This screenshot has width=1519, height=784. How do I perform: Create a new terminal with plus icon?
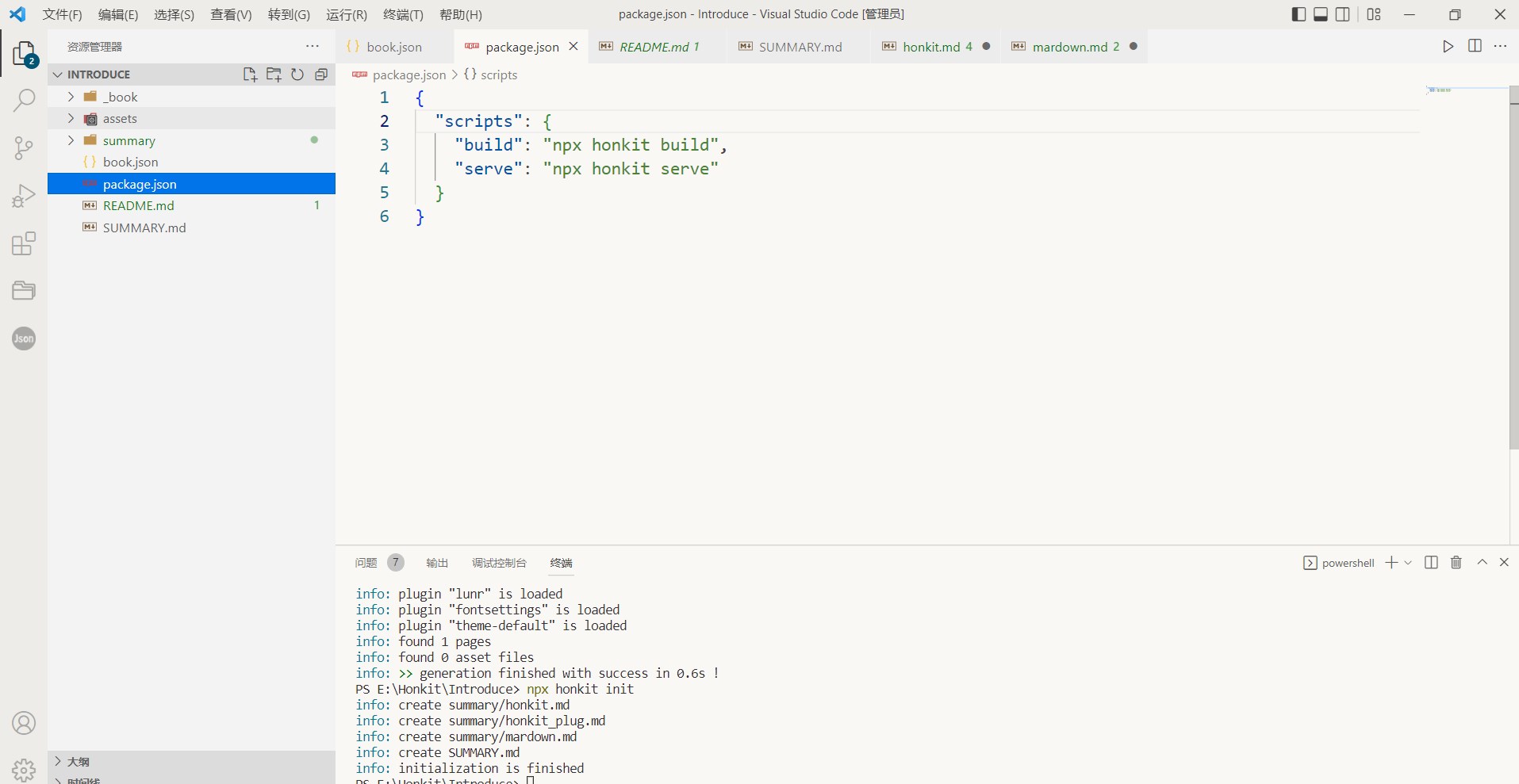1391,563
